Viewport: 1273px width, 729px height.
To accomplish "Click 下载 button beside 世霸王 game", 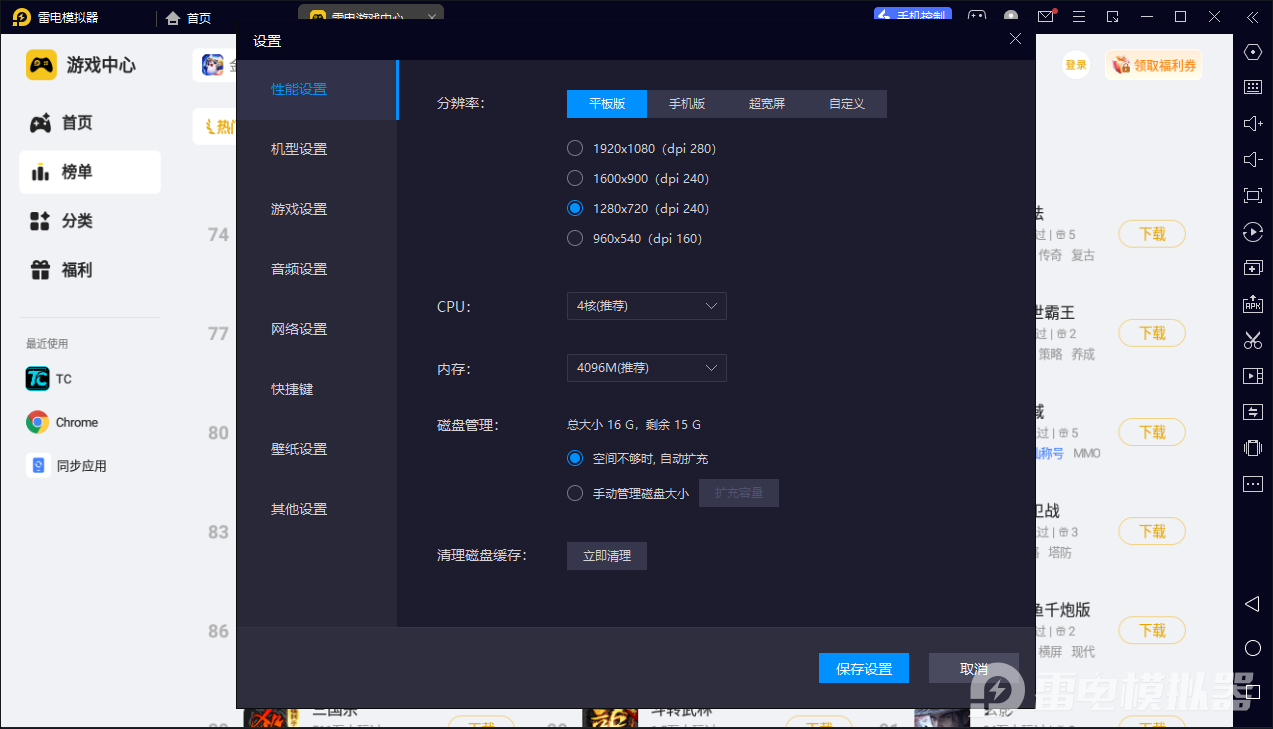I will tap(1152, 333).
